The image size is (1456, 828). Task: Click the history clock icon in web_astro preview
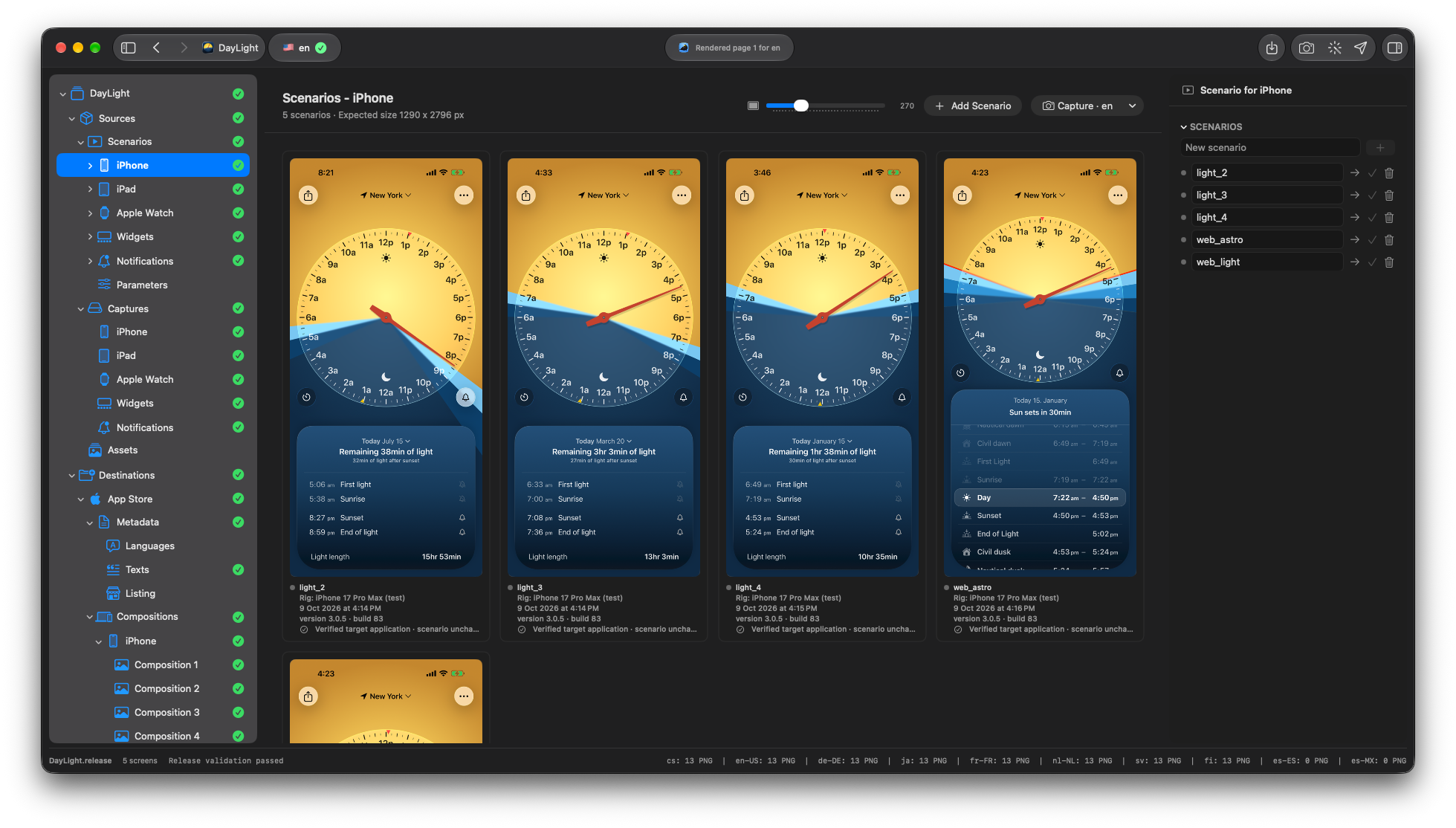click(960, 372)
